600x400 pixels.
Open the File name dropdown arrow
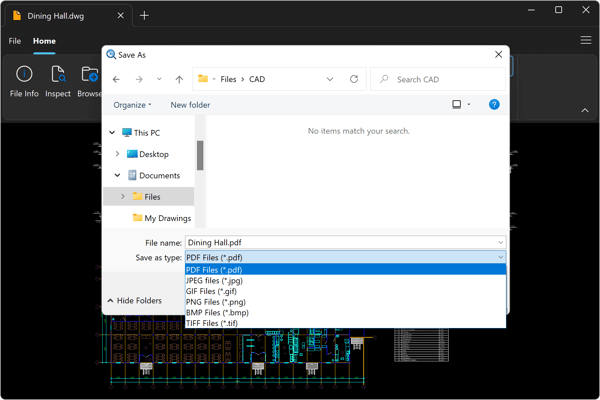501,243
